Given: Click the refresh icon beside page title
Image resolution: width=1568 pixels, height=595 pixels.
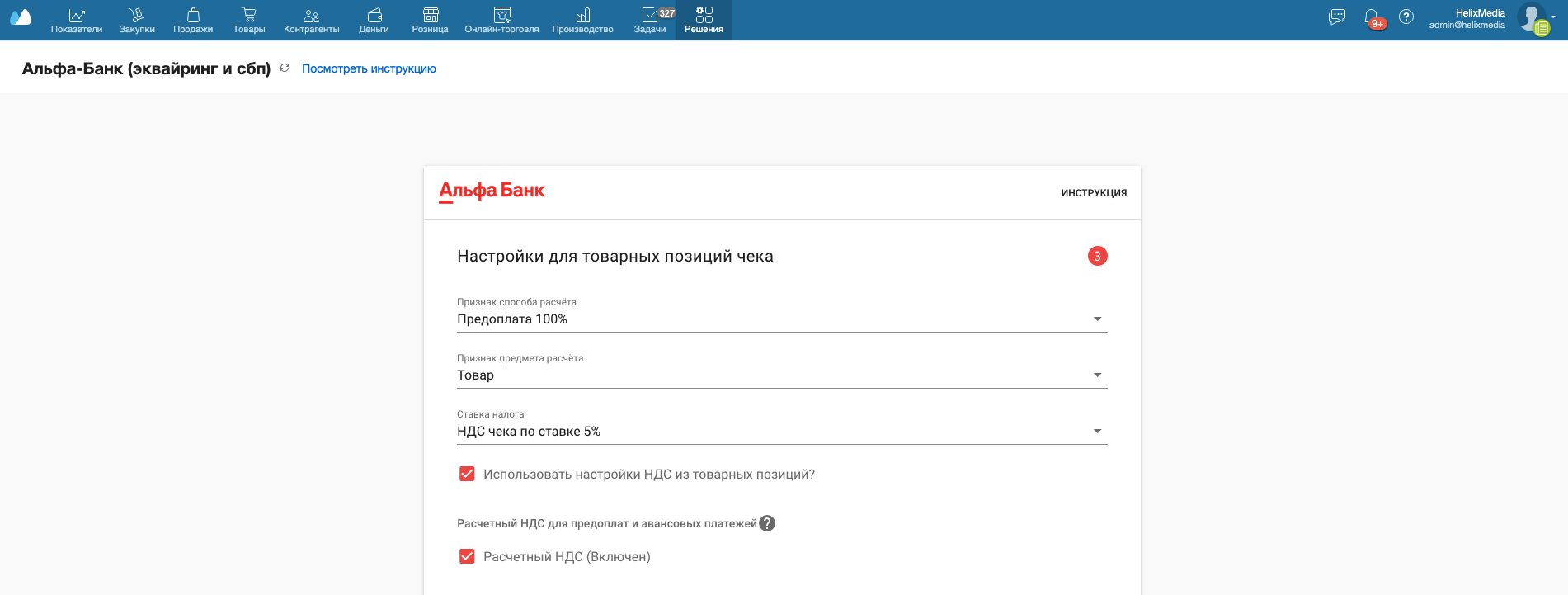Looking at the screenshot, I should pos(285,68).
